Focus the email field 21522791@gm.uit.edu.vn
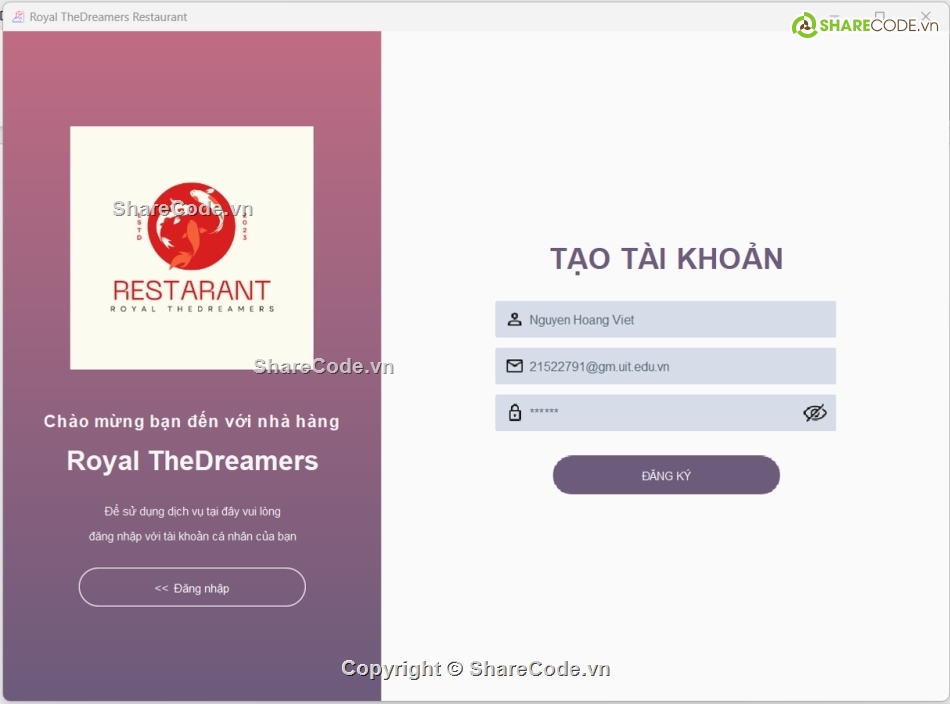Viewport: 950px width, 704px height. (665, 366)
